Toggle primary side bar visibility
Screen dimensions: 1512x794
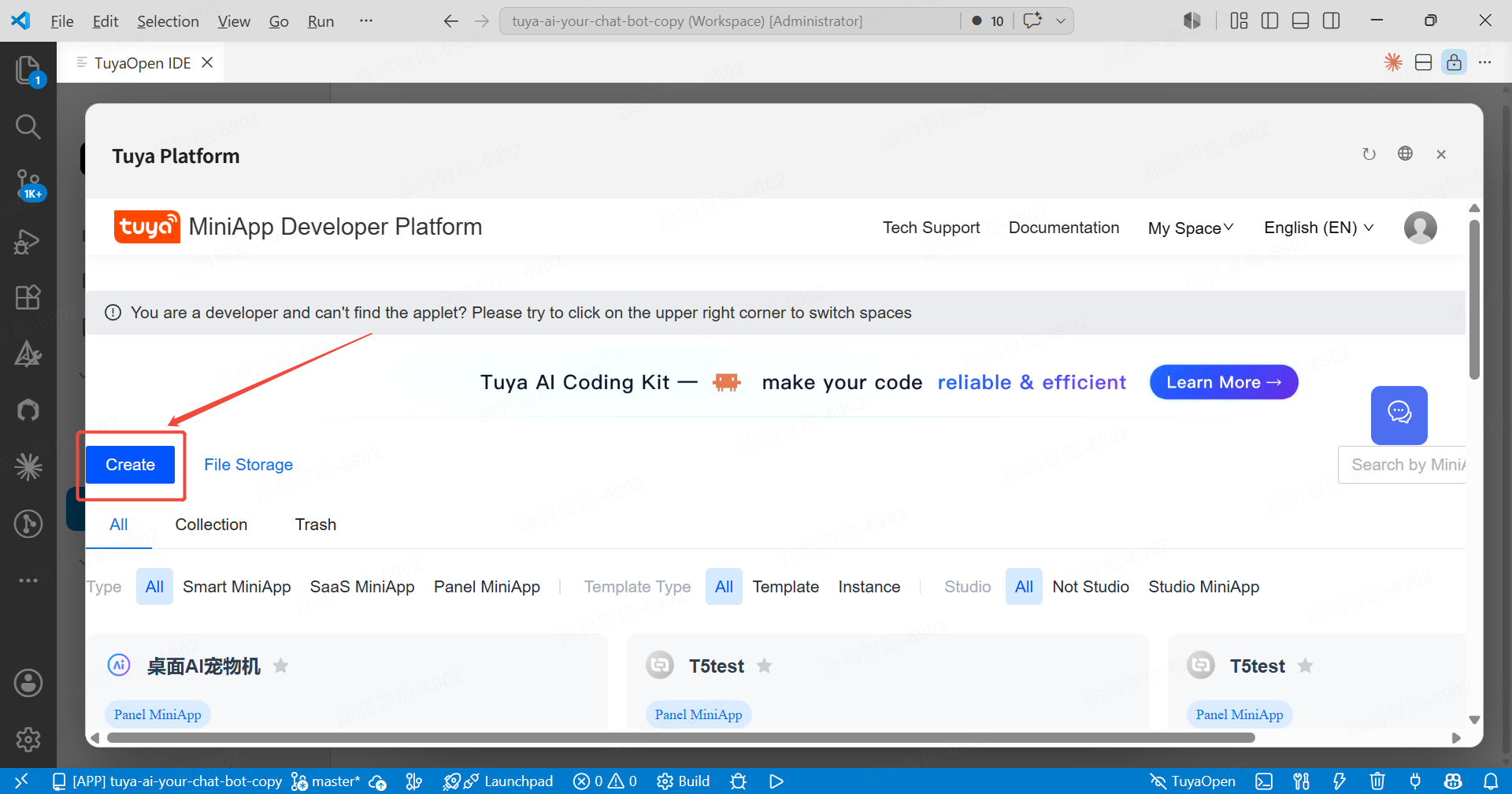(1270, 20)
